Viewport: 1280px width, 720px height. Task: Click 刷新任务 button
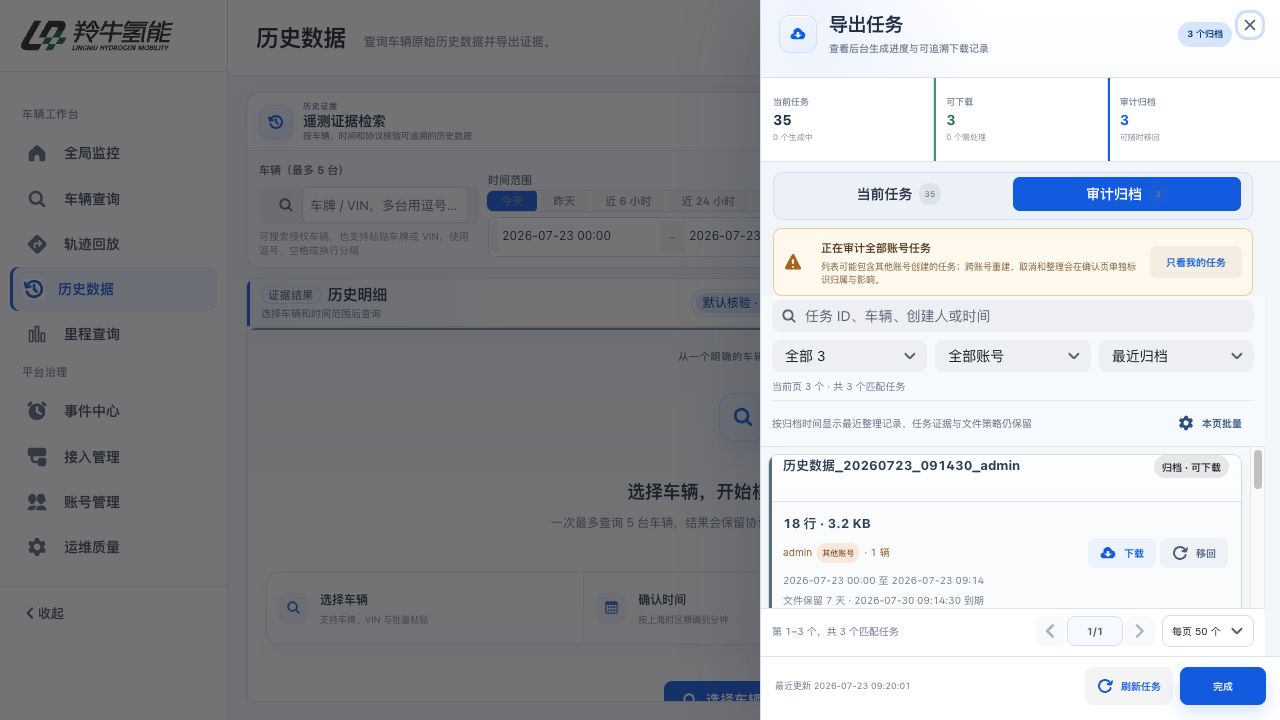click(x=1129, y=686)
